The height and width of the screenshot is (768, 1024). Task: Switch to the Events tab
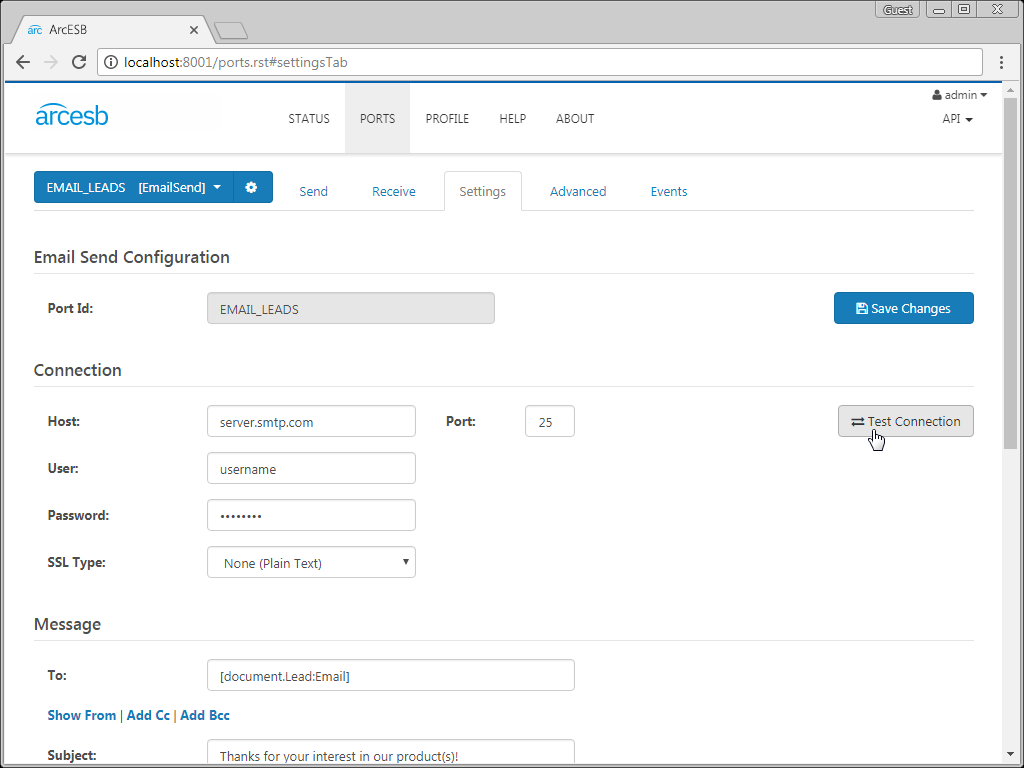pyautogui.click(x=669, y=191)
